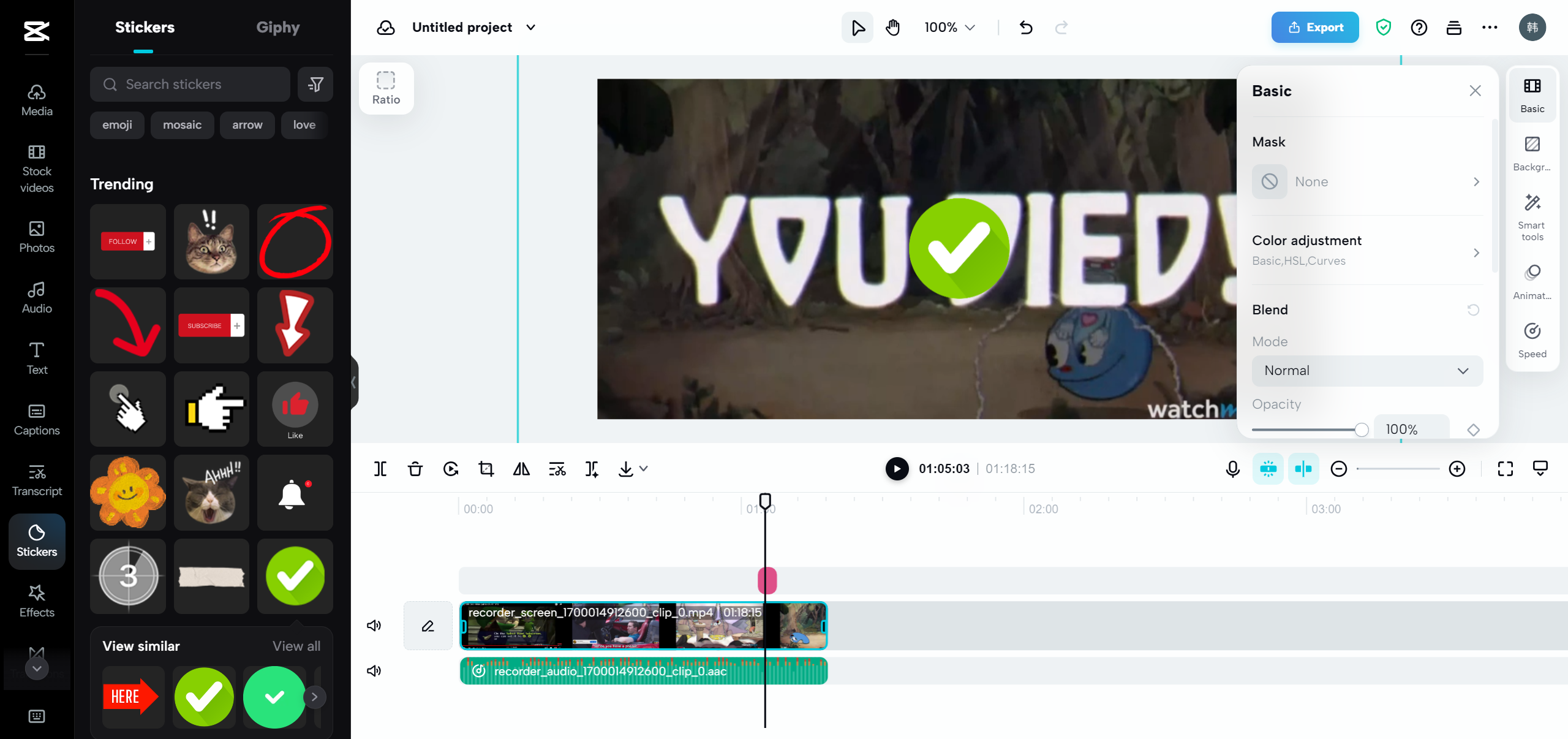Mirror the clip with the flip icon
1568x739 pixels.
(x=521, y=469)
